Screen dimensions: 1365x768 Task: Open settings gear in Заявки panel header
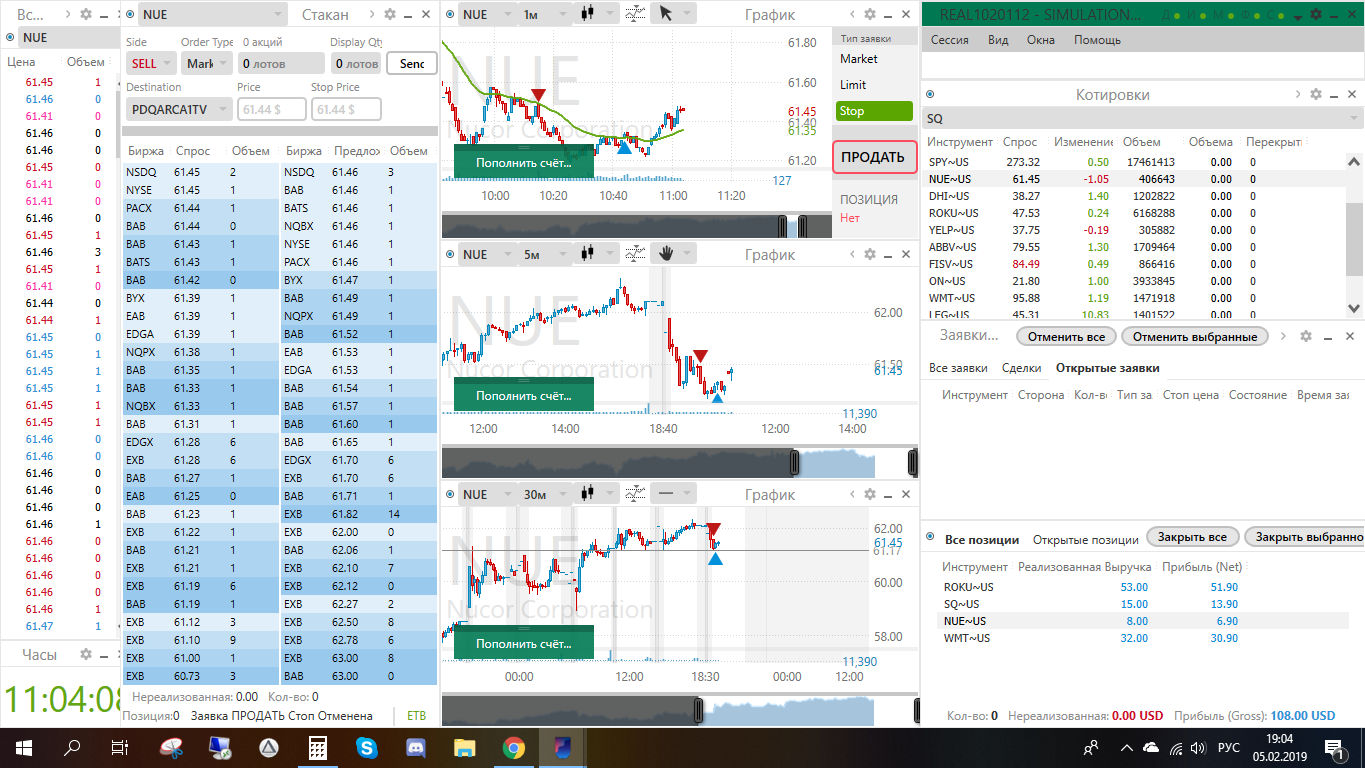1305,336
